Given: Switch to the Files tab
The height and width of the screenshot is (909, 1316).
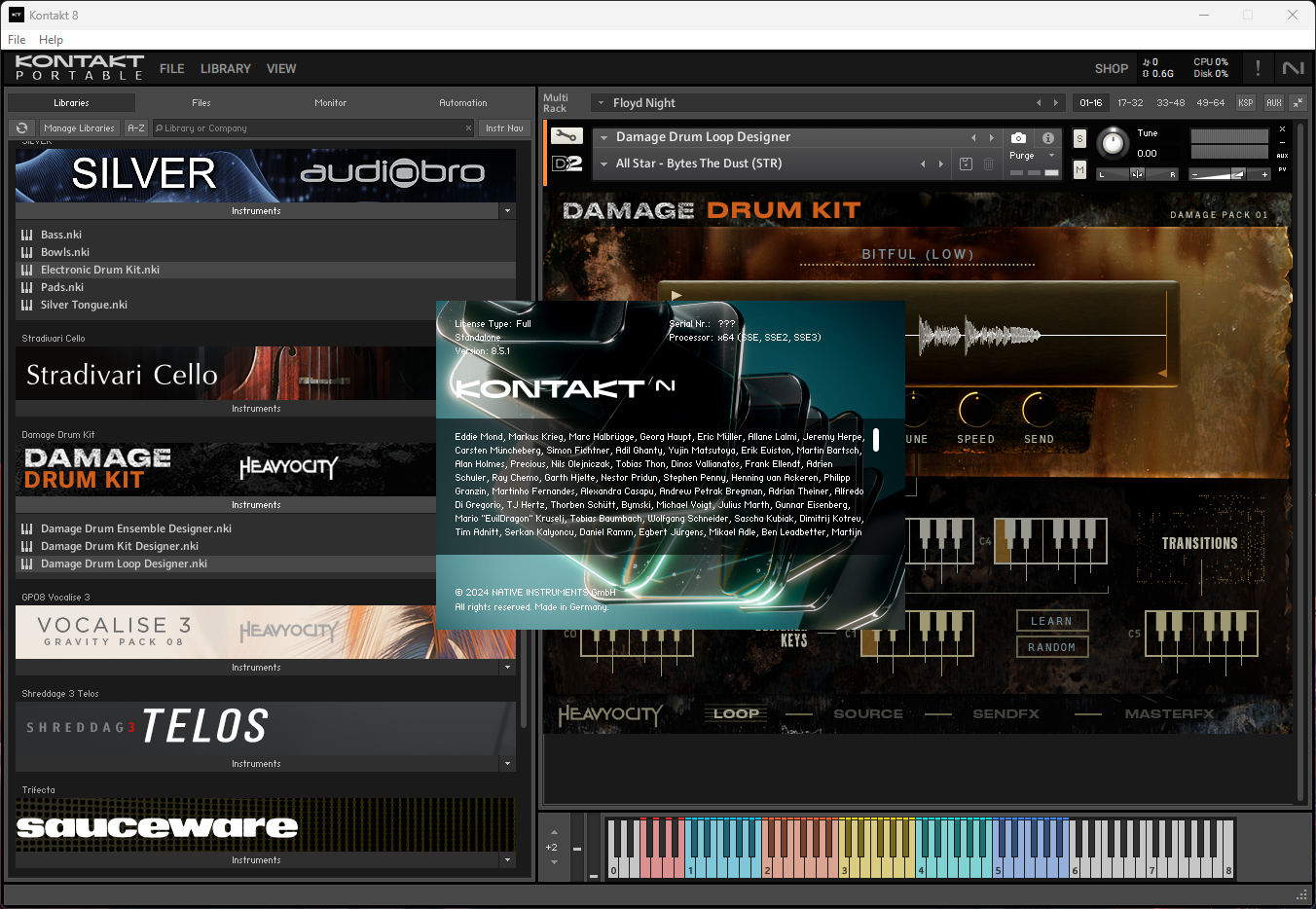Looking at the screenshot, I should 201,103.
